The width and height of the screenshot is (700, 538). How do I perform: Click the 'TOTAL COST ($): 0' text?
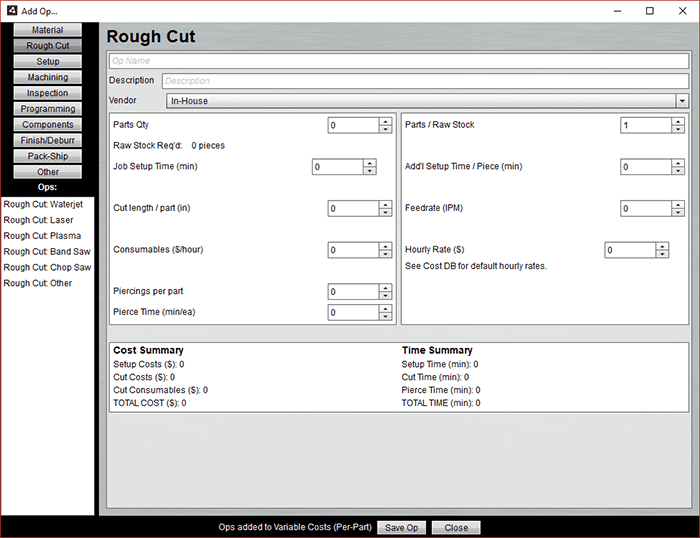(x=150, y=403)
